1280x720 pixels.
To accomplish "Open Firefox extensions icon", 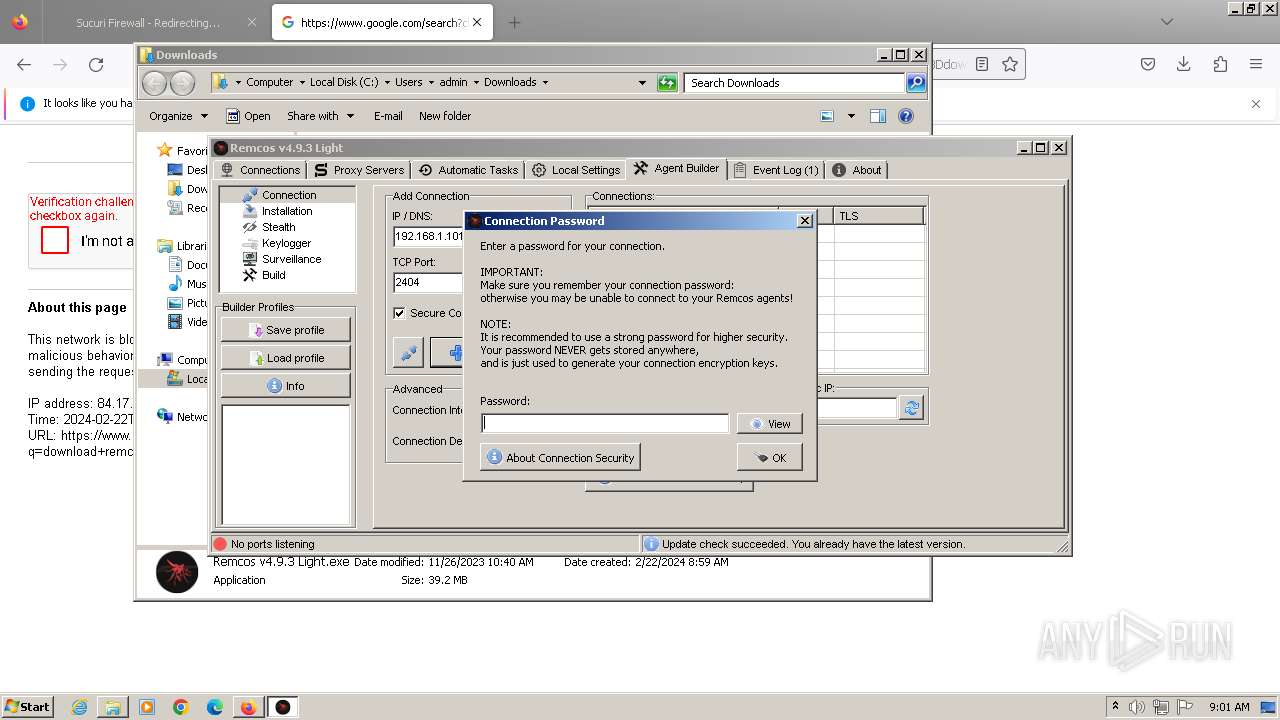I will tap(1220, 65).
